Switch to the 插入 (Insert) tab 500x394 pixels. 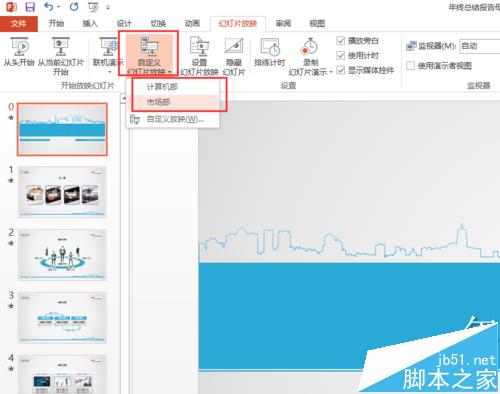coord(90,23)
